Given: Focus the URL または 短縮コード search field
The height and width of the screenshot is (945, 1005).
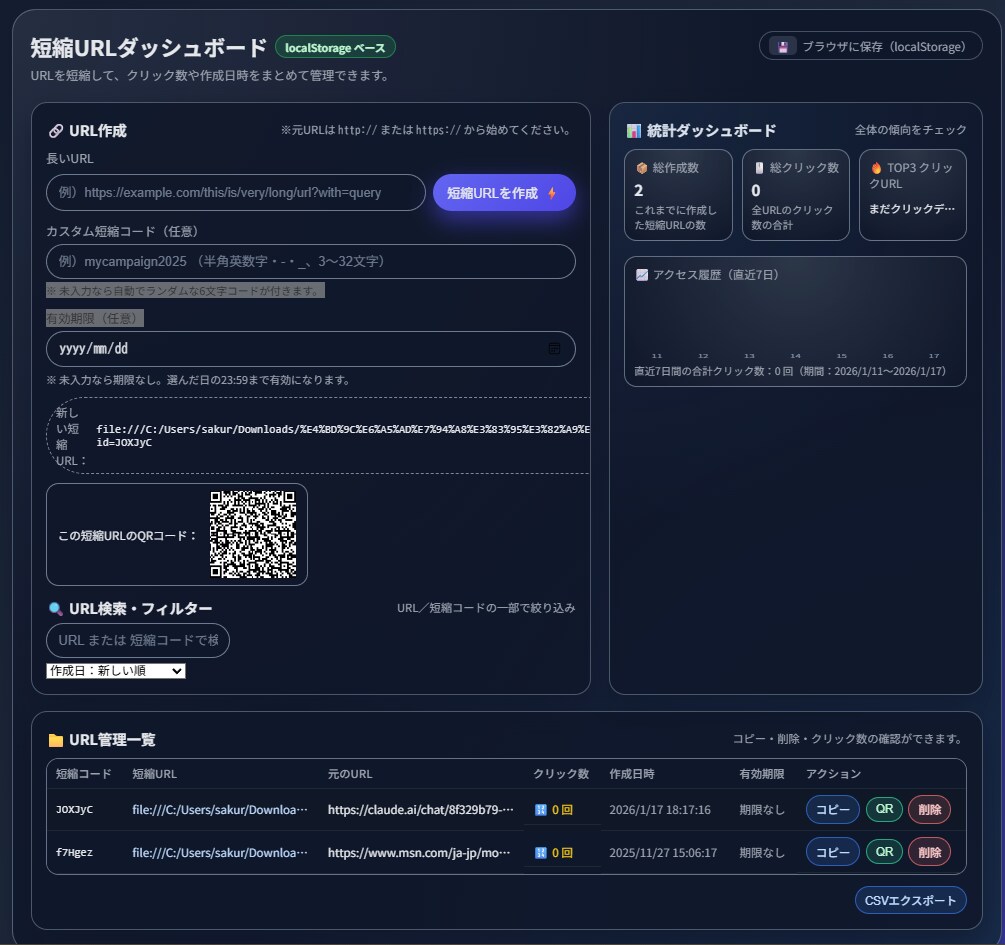Looking at the screenshot, I should coord(138,640).
